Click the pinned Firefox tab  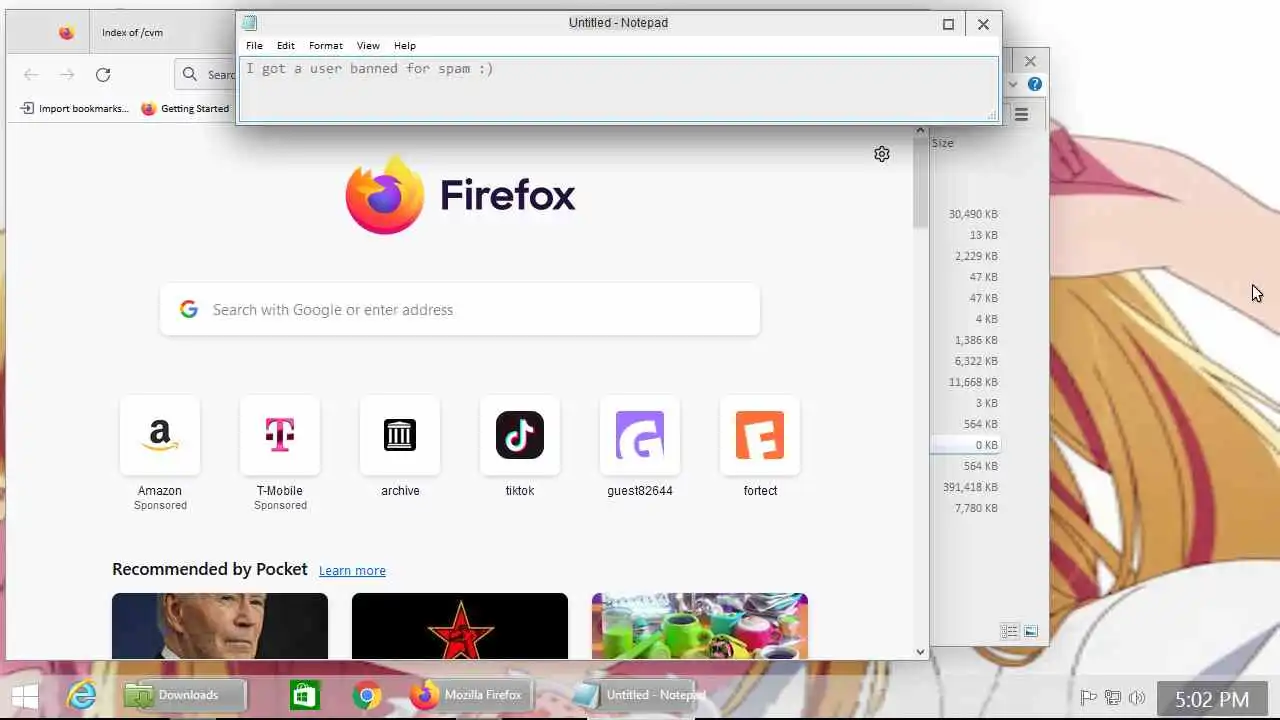(x=66, y=33)
